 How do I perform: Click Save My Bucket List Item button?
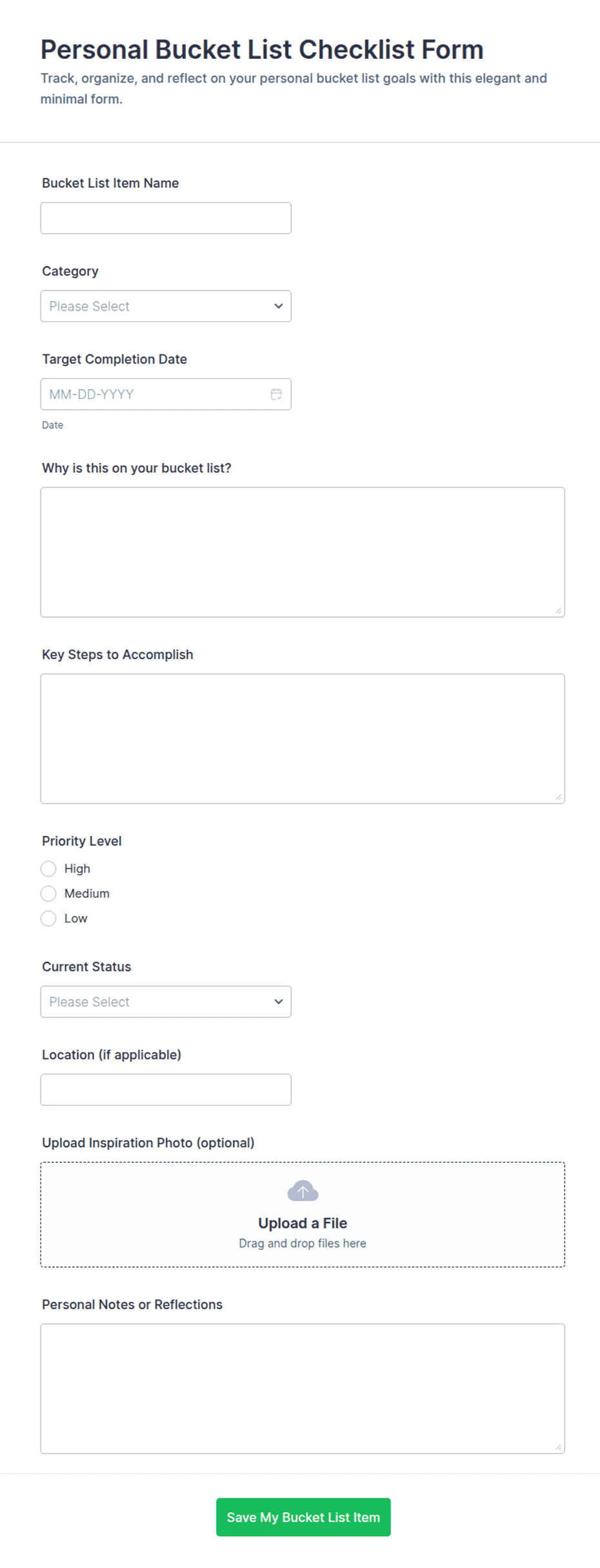[x=303, y=1517]
